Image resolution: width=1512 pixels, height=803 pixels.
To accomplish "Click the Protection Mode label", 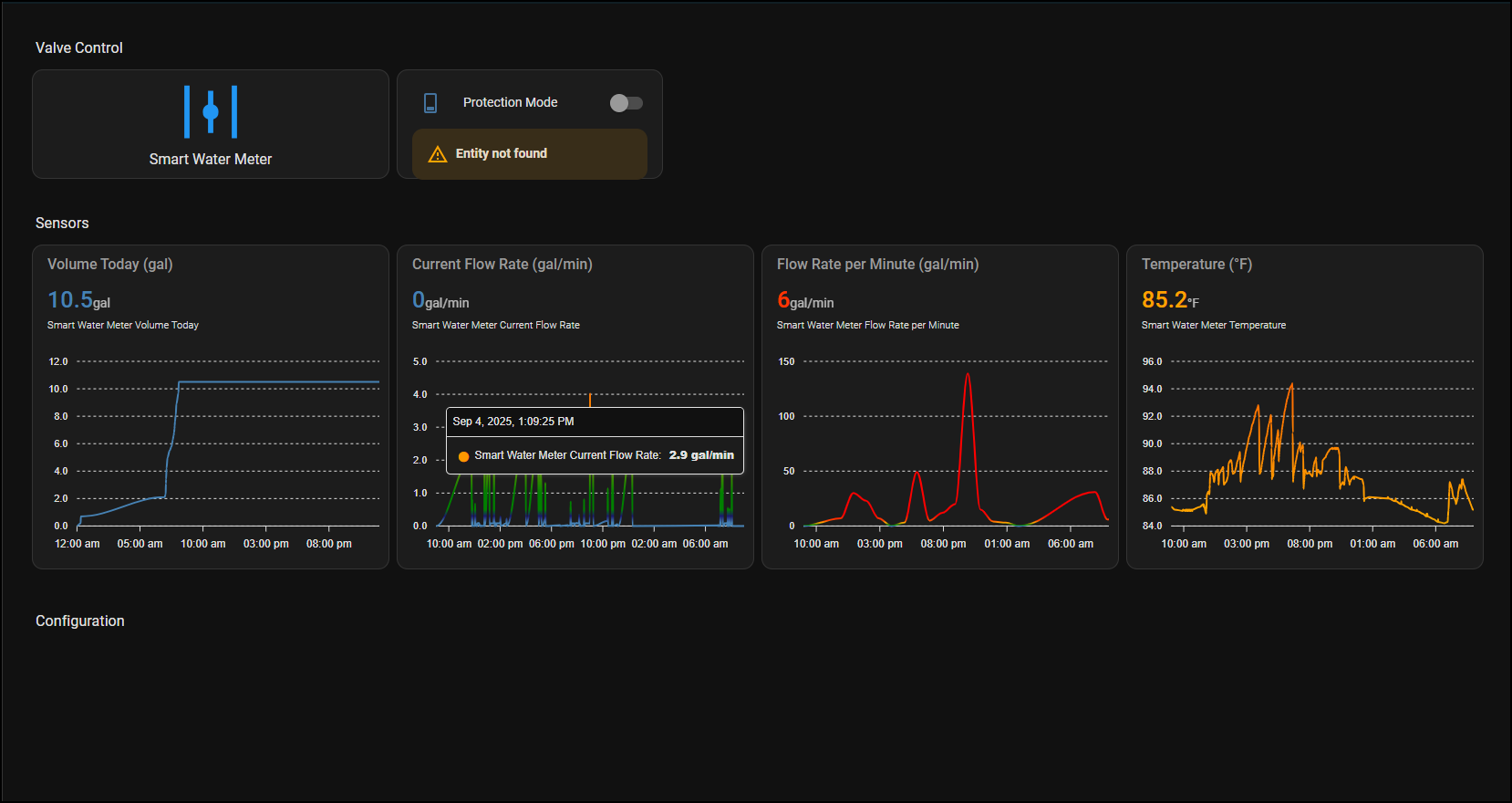I will [510, 103].
